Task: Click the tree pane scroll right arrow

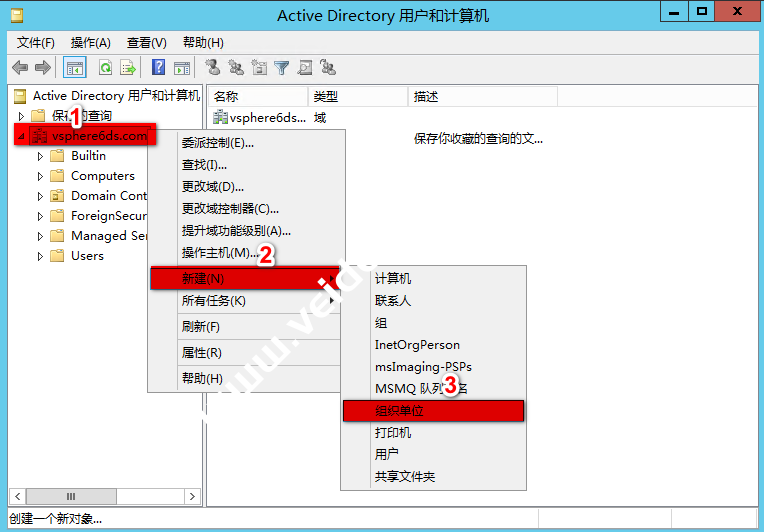Action: (192, 496)
